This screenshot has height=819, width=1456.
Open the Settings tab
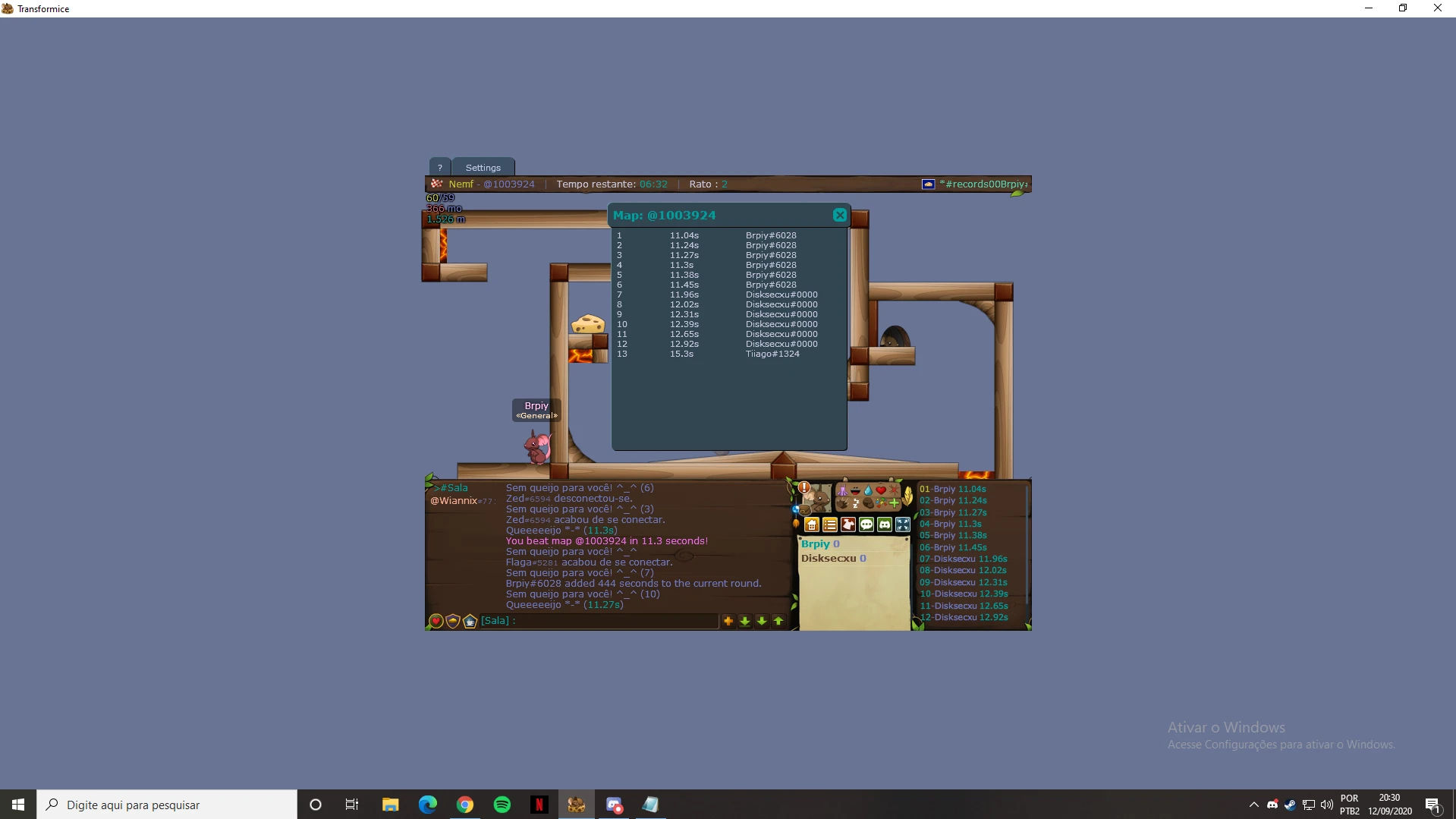click(x=483, y=168)
